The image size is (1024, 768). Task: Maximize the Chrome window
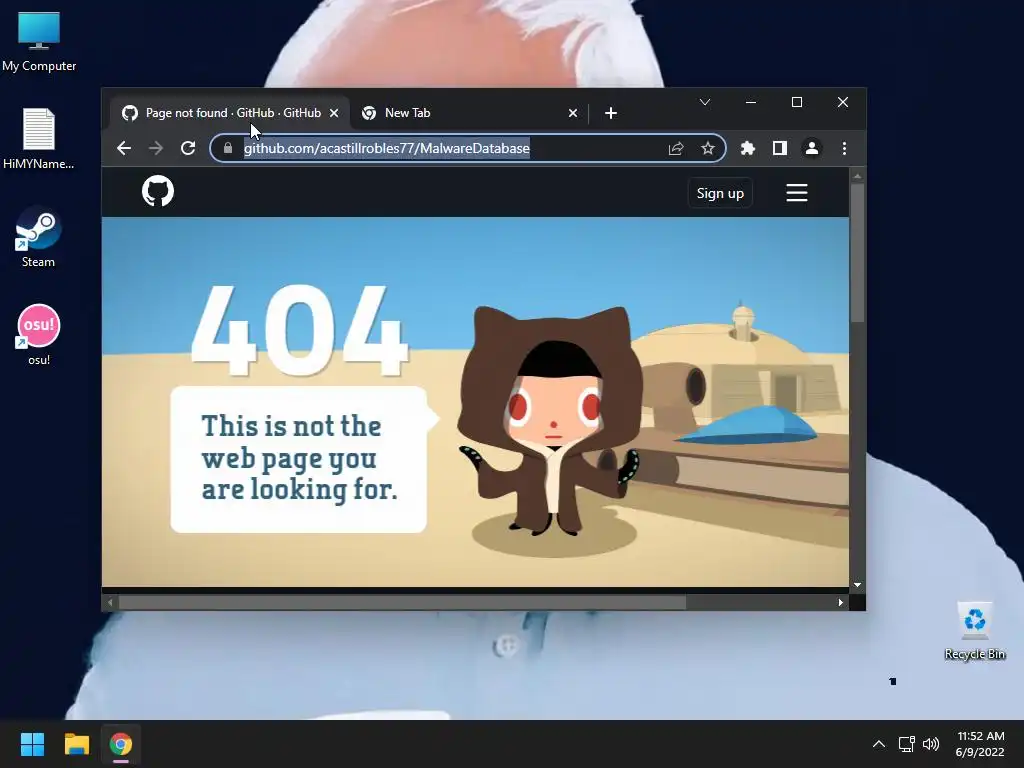coord(797,103)
